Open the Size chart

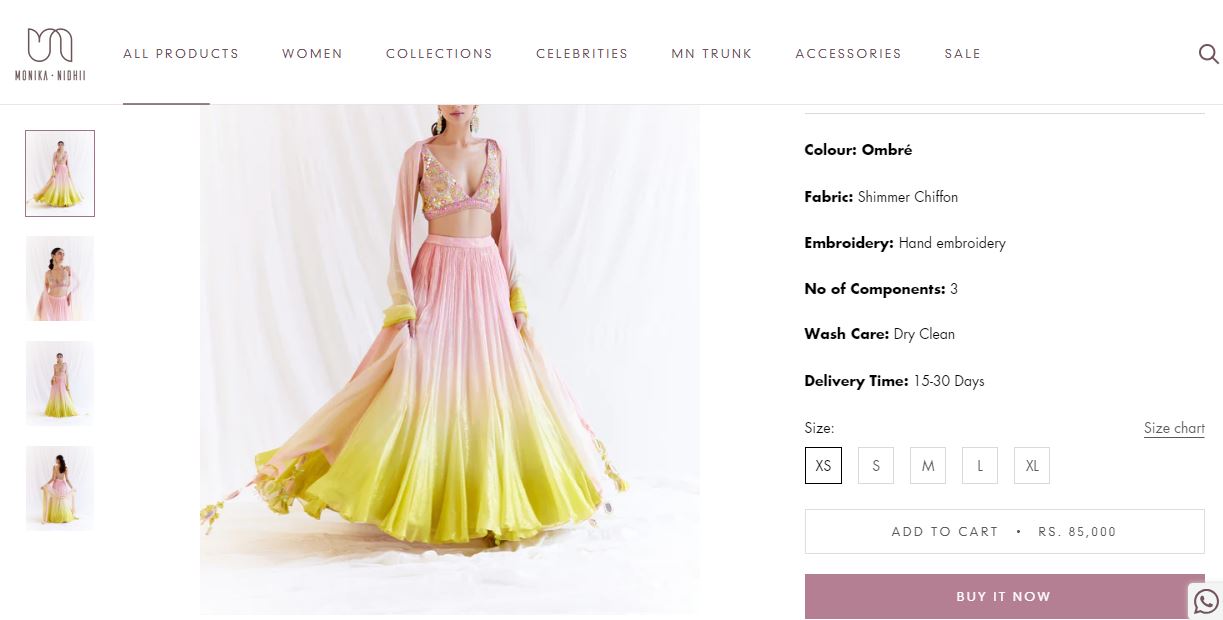pyautogui.click(x=1174, y=428)
